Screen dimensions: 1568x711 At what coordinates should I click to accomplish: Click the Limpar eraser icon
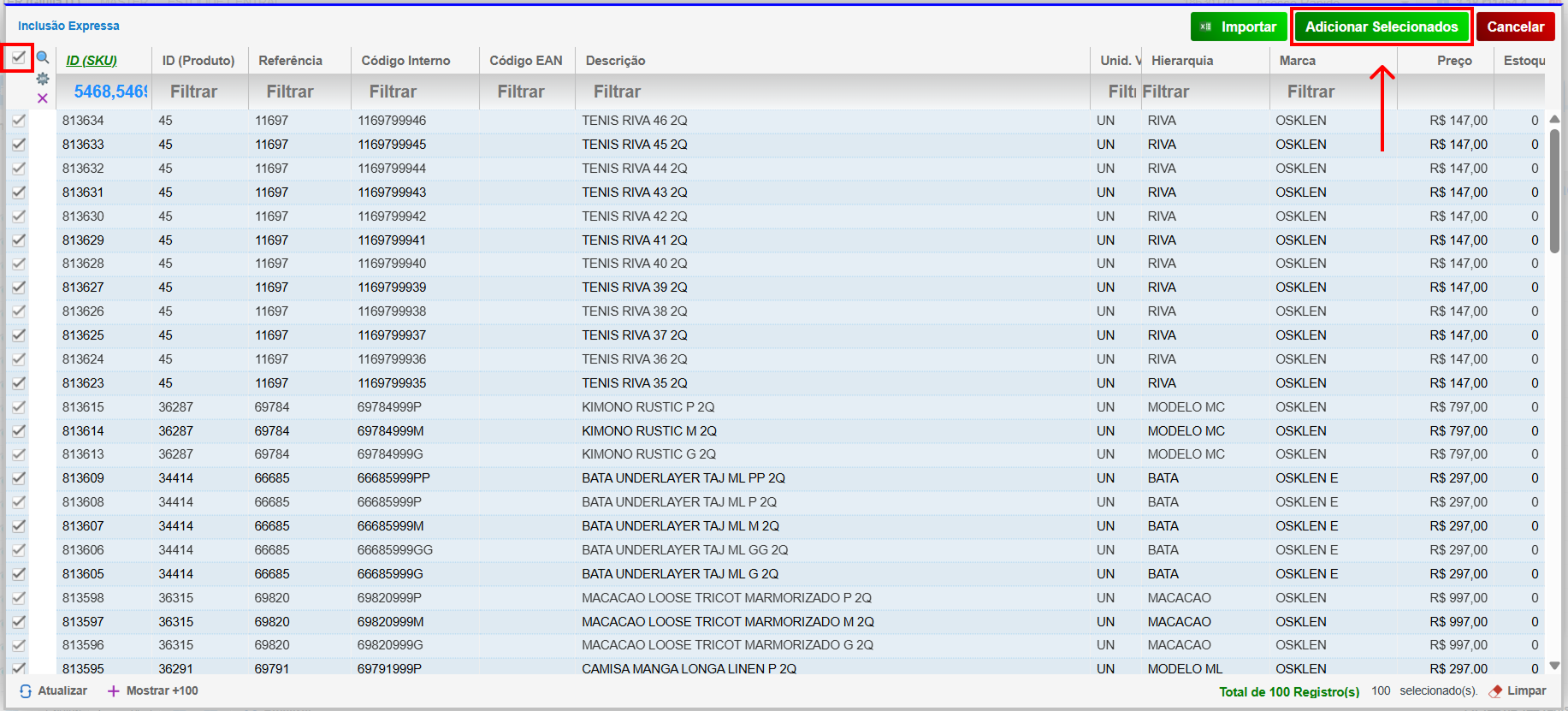point(1495,691)
